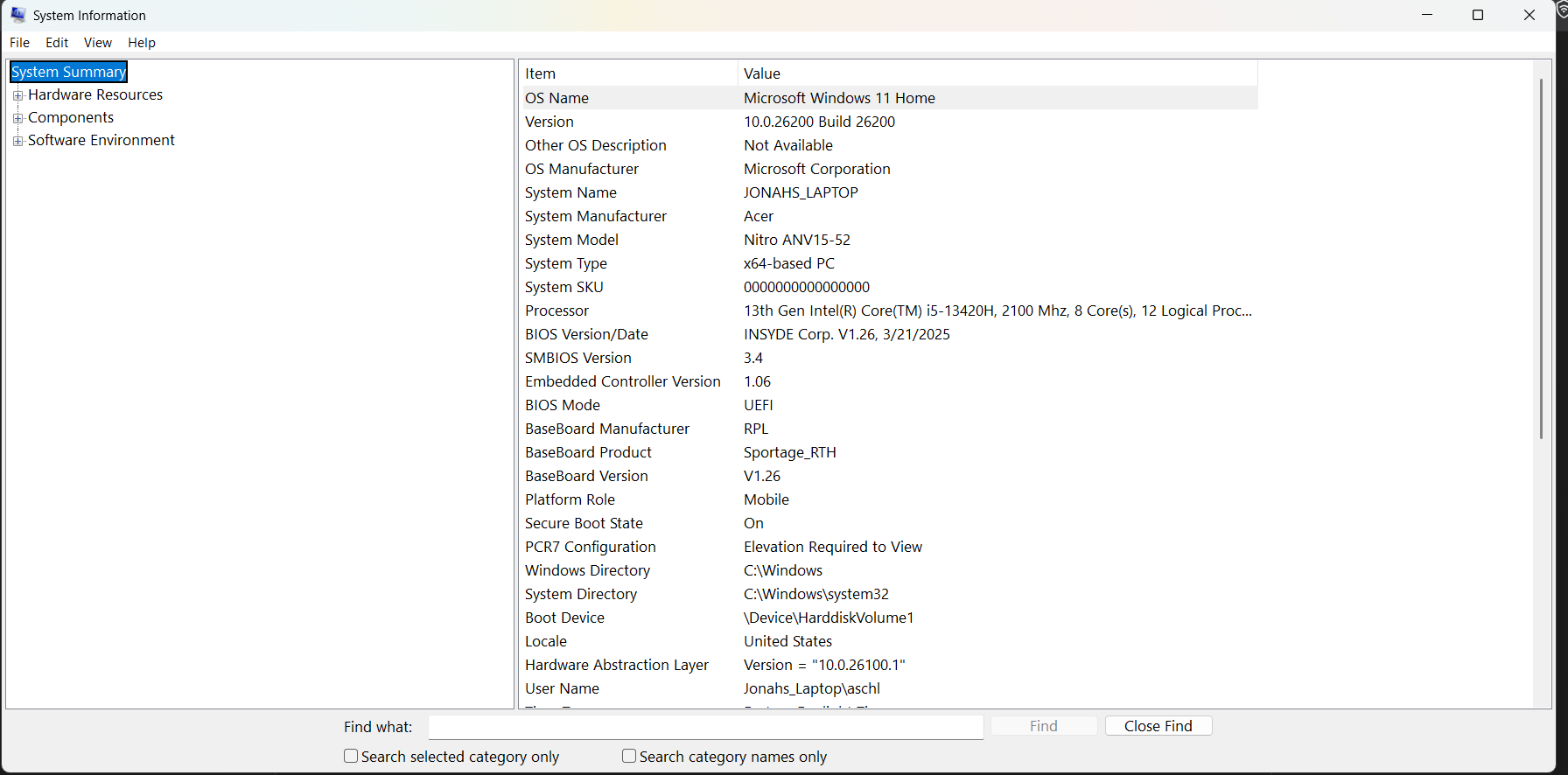Select the Boot Device row label
This screenshot has height=775, width=1568.
pos(565,618)
